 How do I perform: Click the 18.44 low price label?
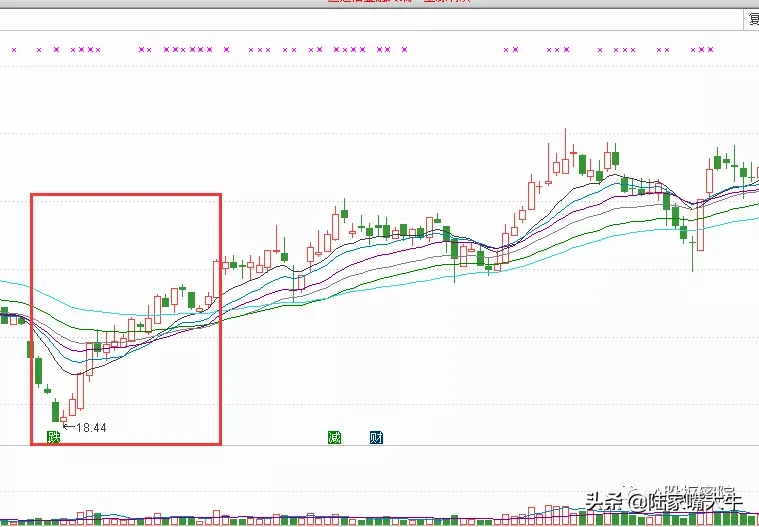click(x=91, y=428)
